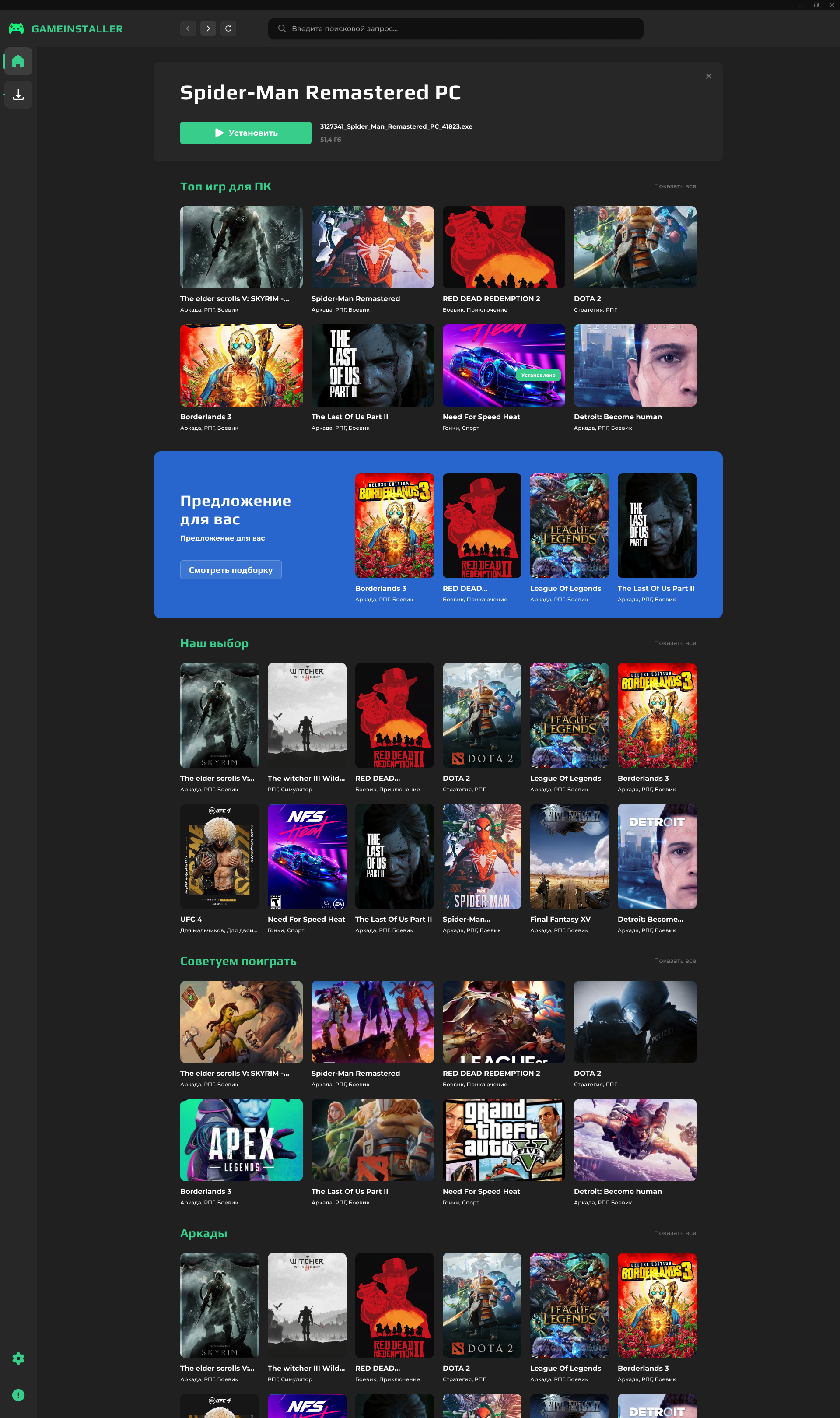The width and height of the screenshot is (840, 1418).
Task: Open Detroit: Become human thumbnail in Топ игр
Action: (x=635, y=365)
